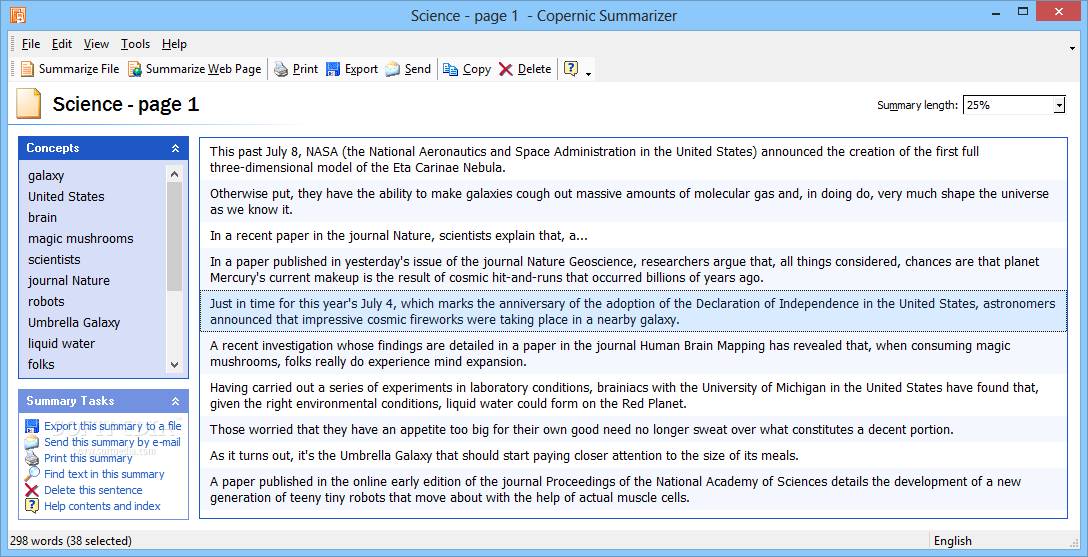Click the Summarize Web Page icon
The image size is (1088, 557).
click(x=135, y=69)
